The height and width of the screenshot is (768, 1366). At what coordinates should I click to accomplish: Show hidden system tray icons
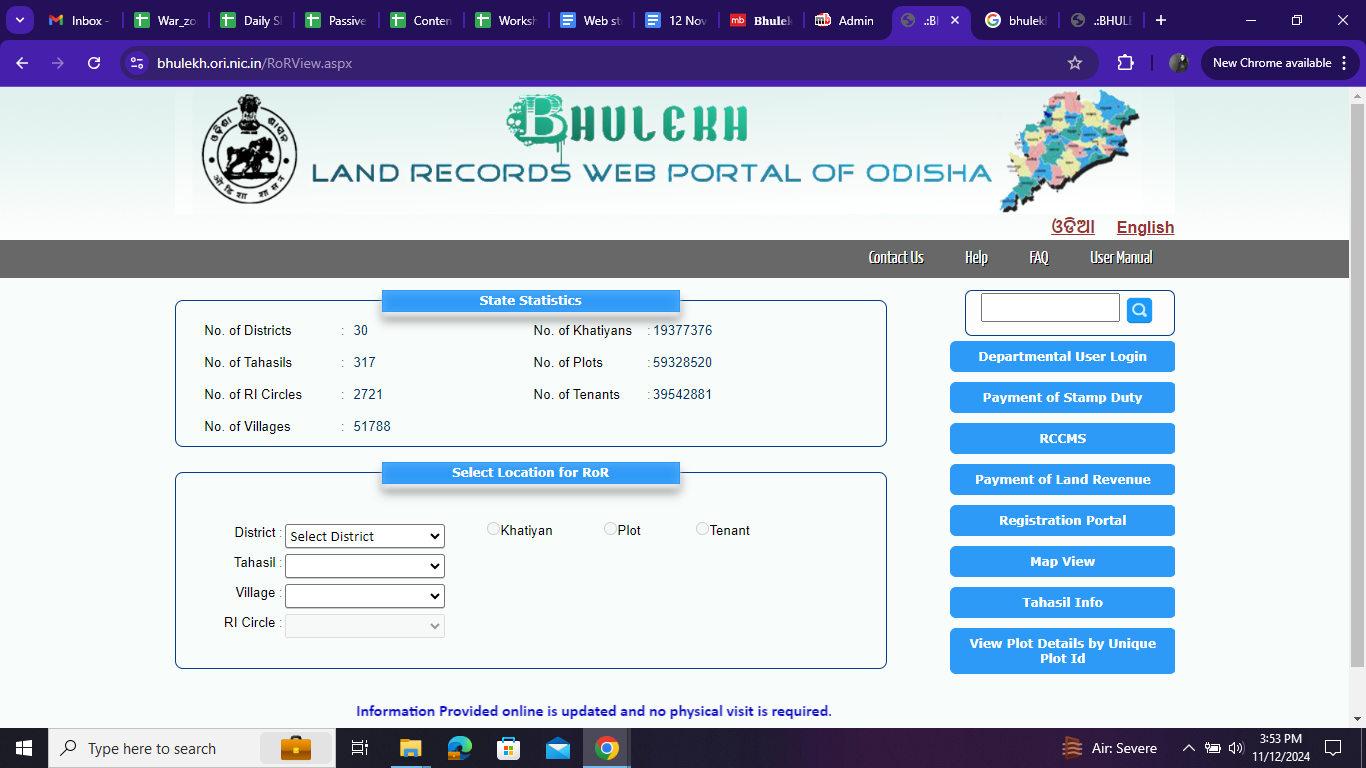click(x=1189, y=748)
